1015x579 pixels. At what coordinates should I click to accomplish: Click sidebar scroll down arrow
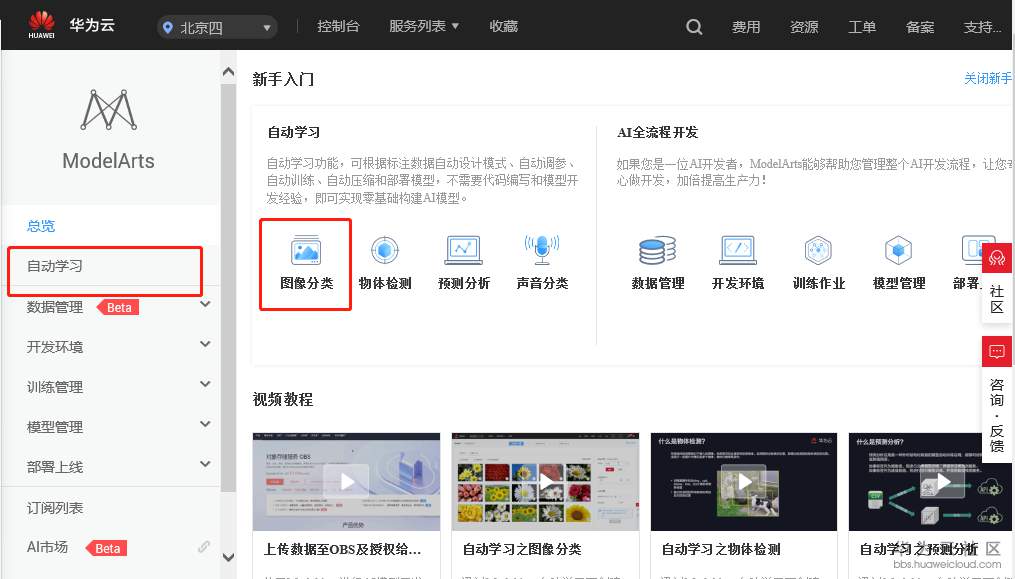(x=229, y=557)
